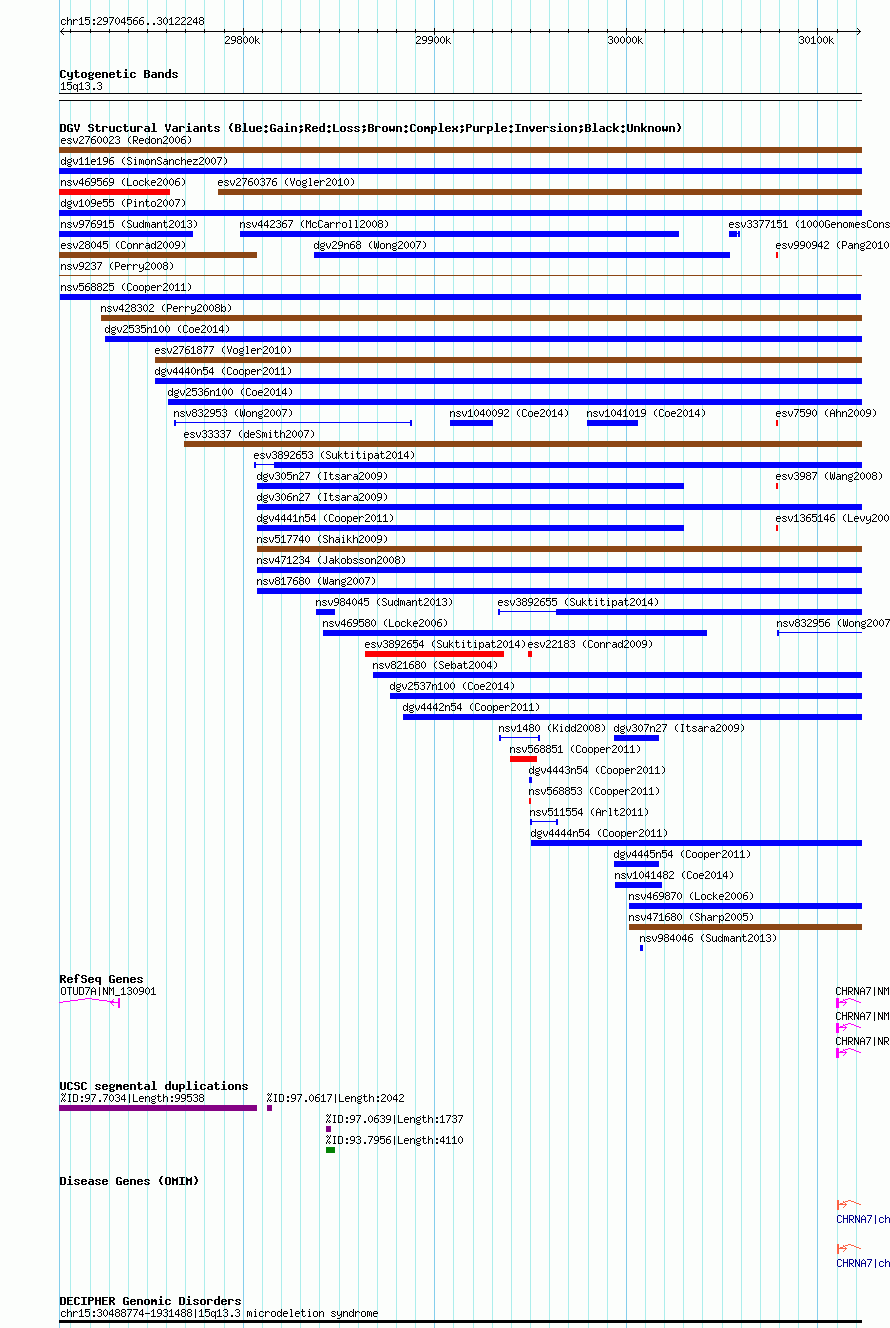Click dgv306n27 (Itsara2009) label
The width and height of the screenshot is (890, 1328).
tap(322, 497)
